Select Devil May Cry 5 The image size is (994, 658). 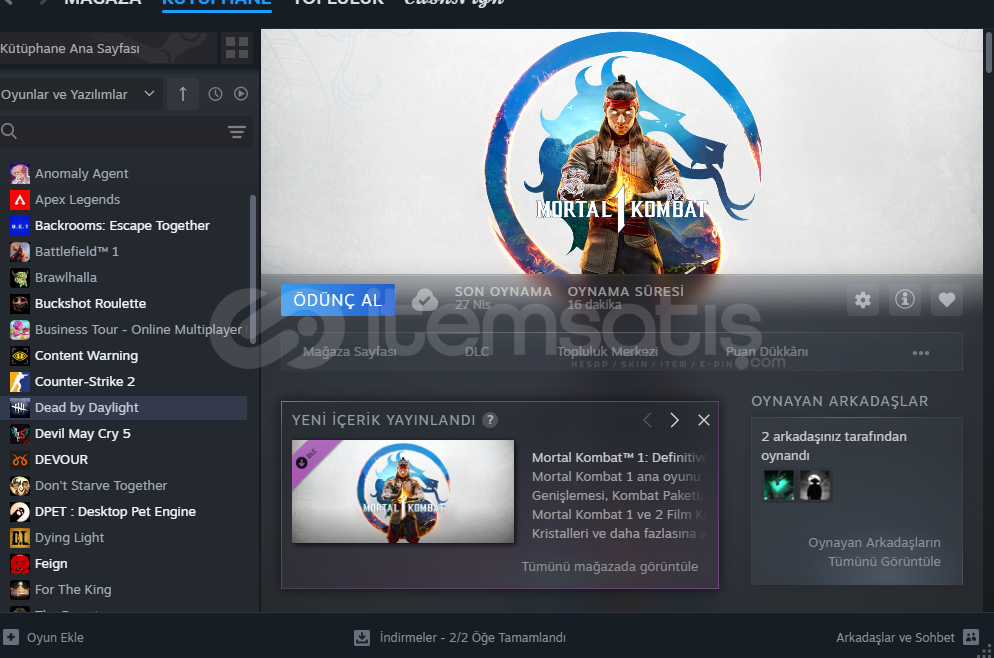123,434
